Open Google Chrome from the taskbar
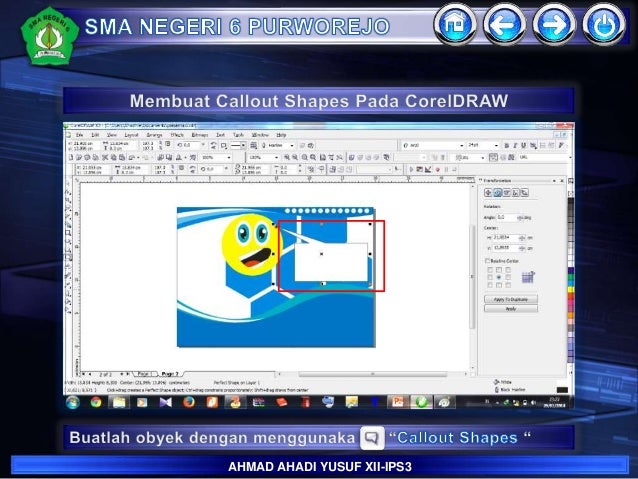Image resolution: width=638 pixels, height=479 pixels. (96, 402)
